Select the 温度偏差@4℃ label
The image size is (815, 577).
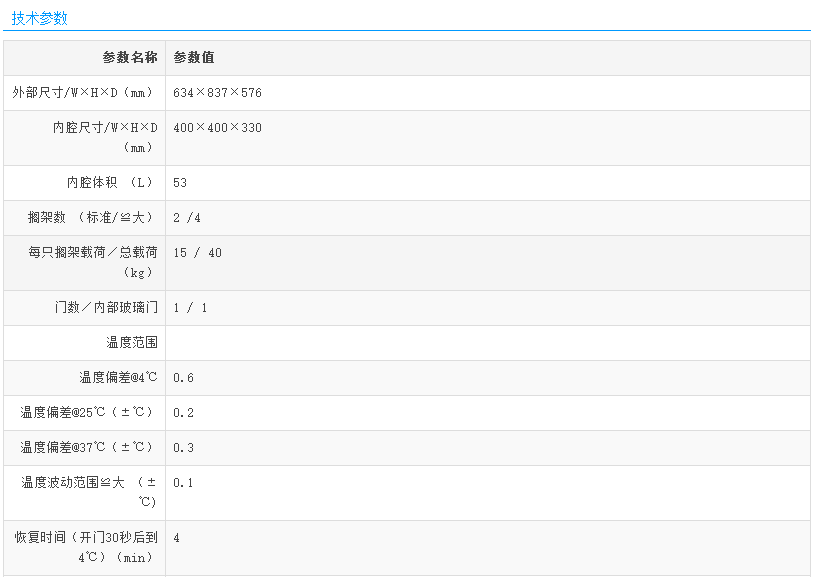tap(118, 378)
